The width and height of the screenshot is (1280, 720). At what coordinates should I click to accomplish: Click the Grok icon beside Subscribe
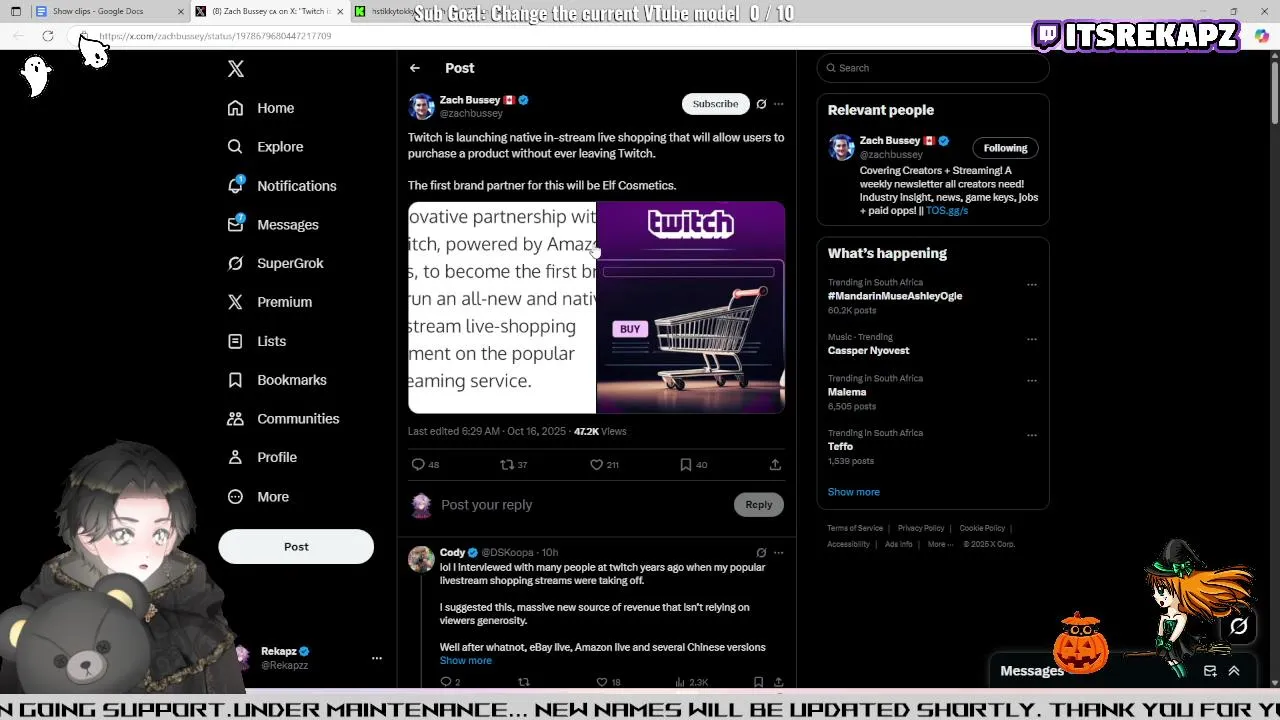[761, 104]
